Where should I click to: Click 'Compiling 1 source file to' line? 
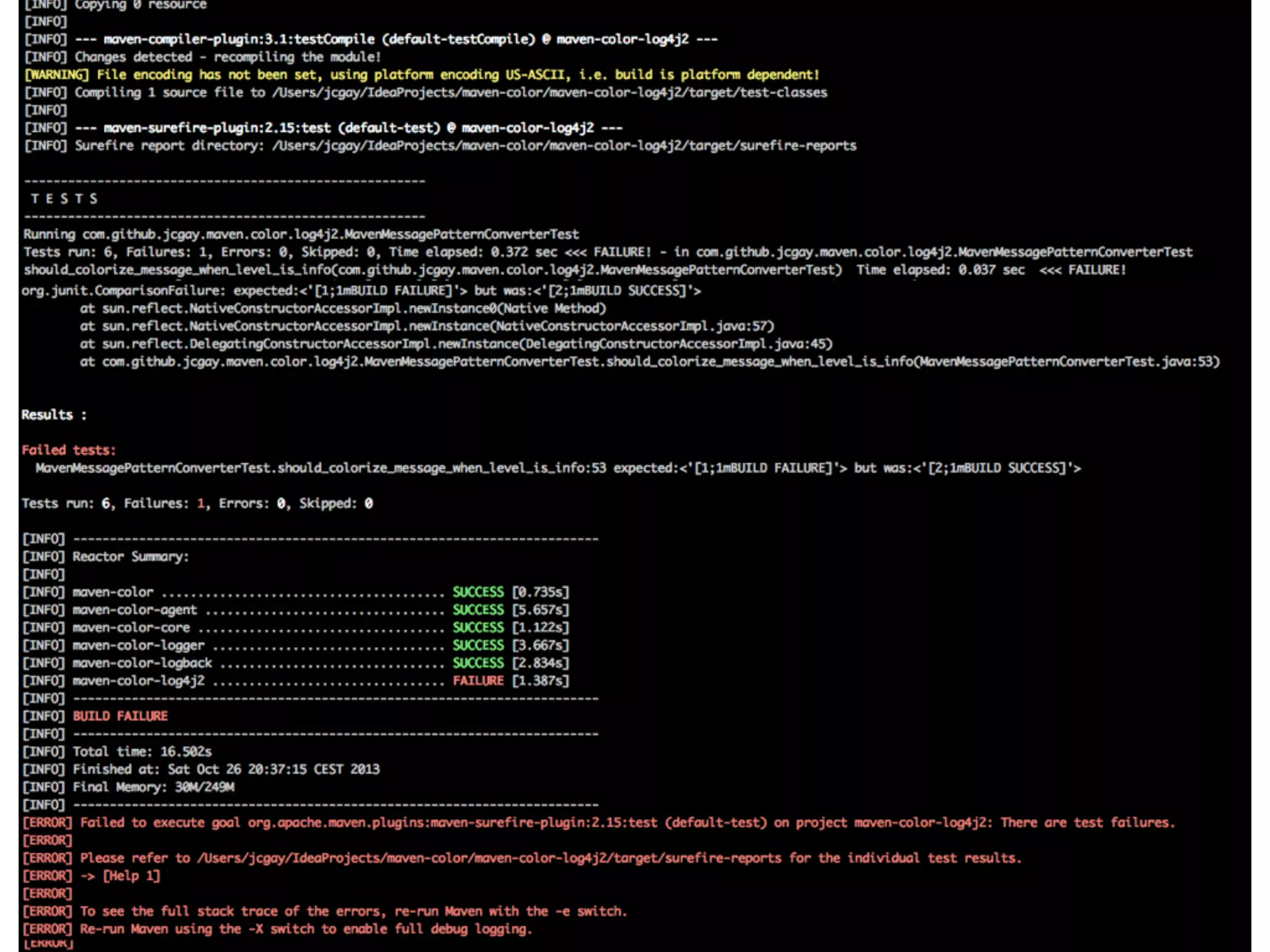pos(425,92)
